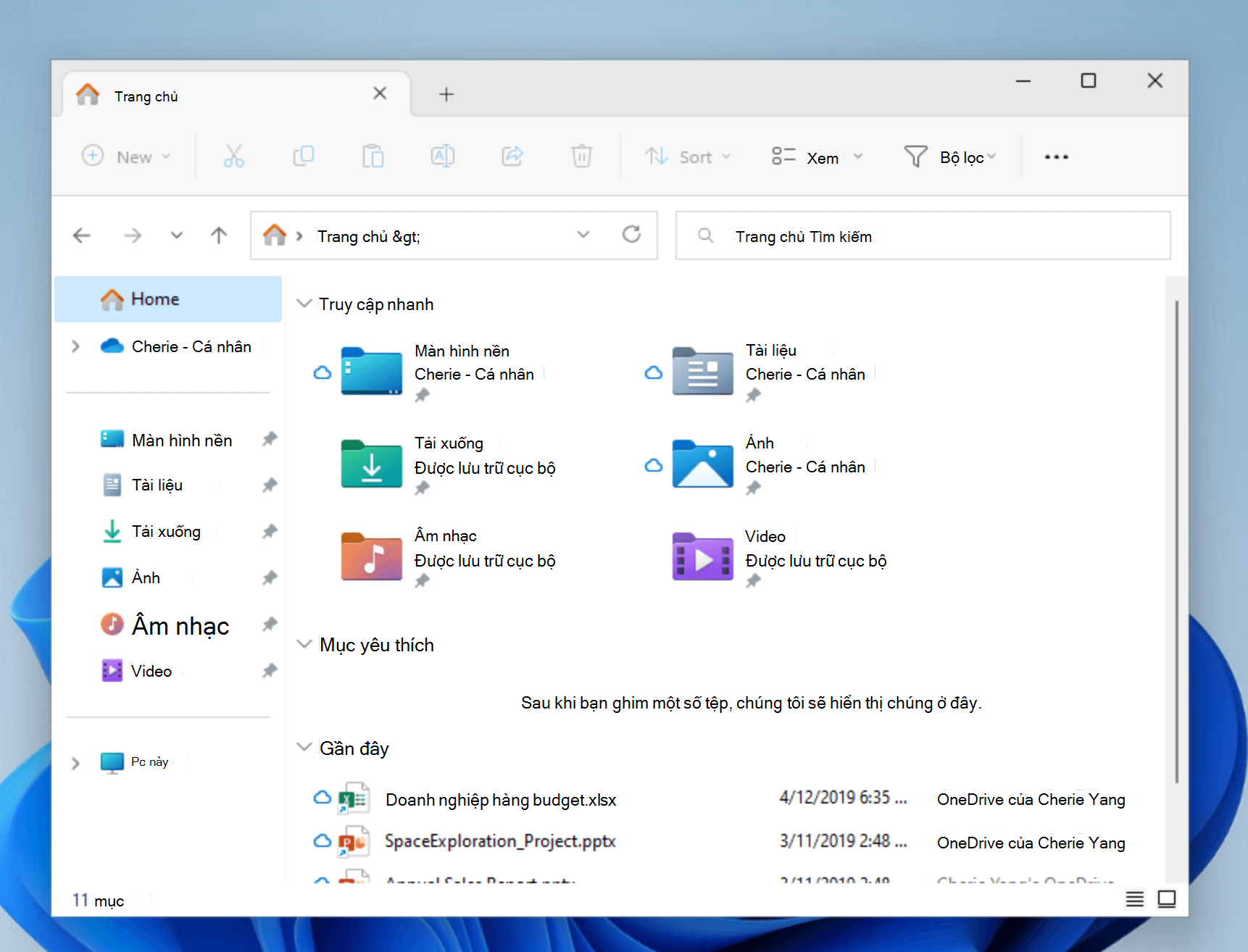
Task: Click the Paste clipboard icon
Action: 373,156
